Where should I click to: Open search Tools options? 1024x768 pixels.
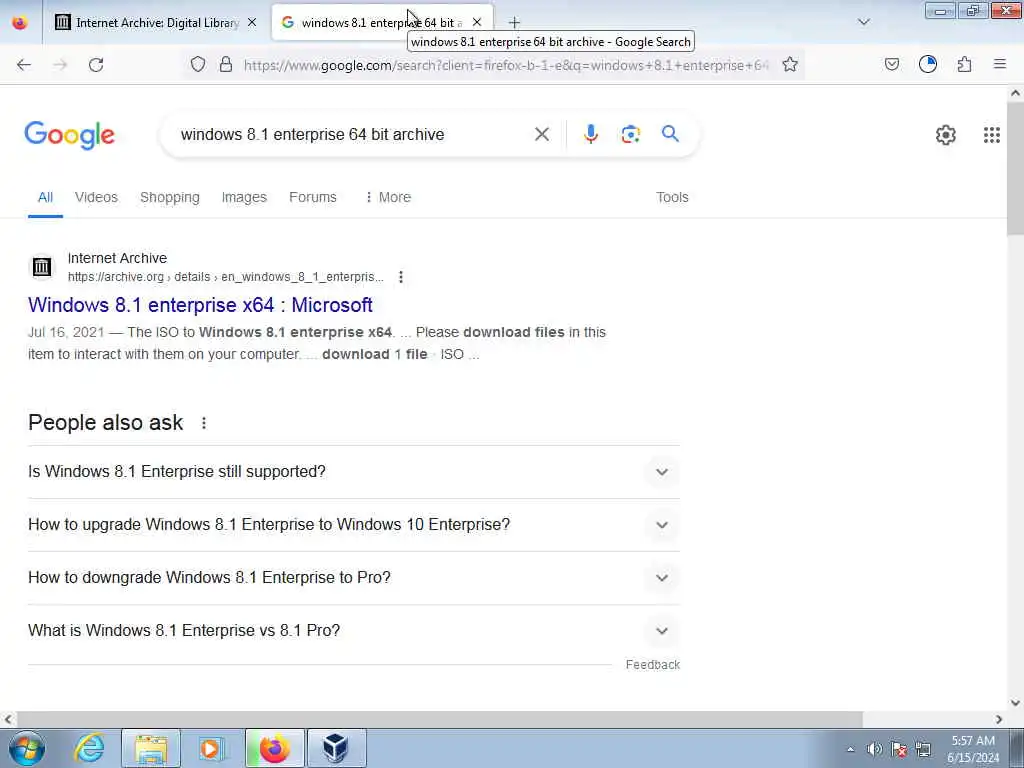(x=672, y=197)
